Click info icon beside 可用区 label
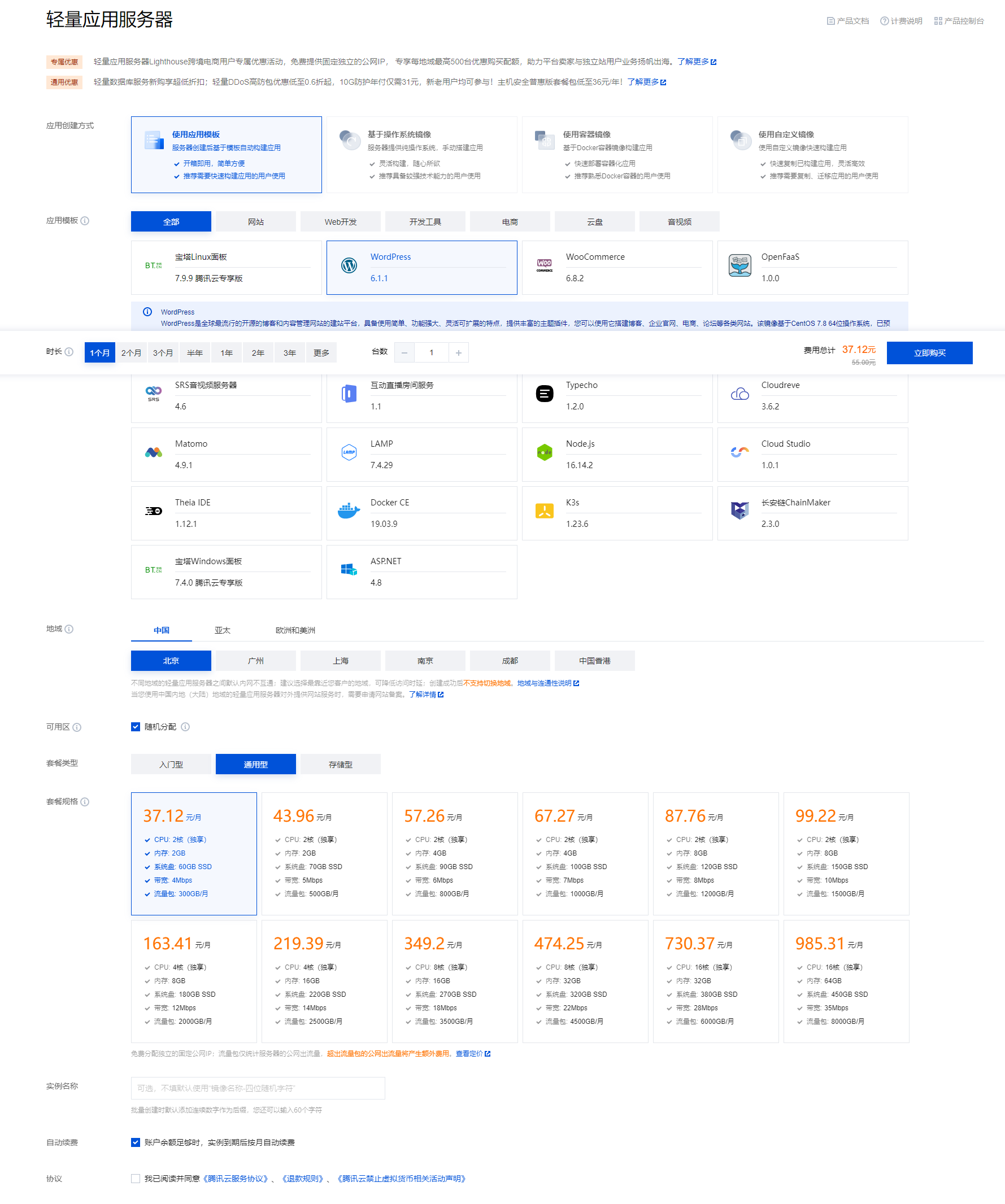Viewport: 1005px width, 1204px height. tap(77, 727)
